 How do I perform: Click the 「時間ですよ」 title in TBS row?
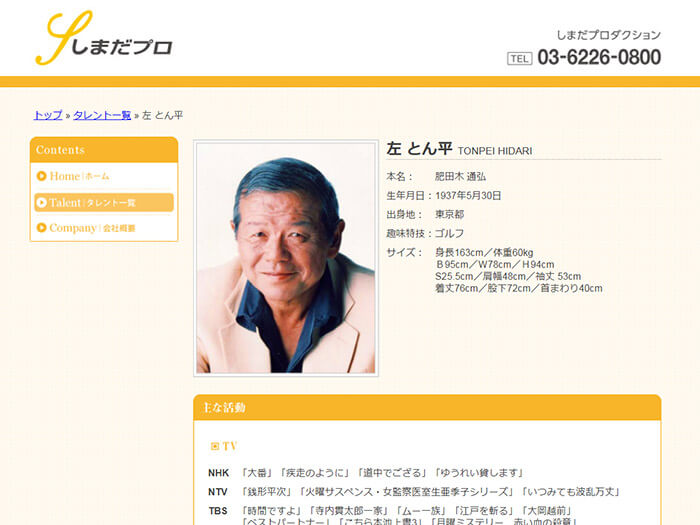[272, 511]
